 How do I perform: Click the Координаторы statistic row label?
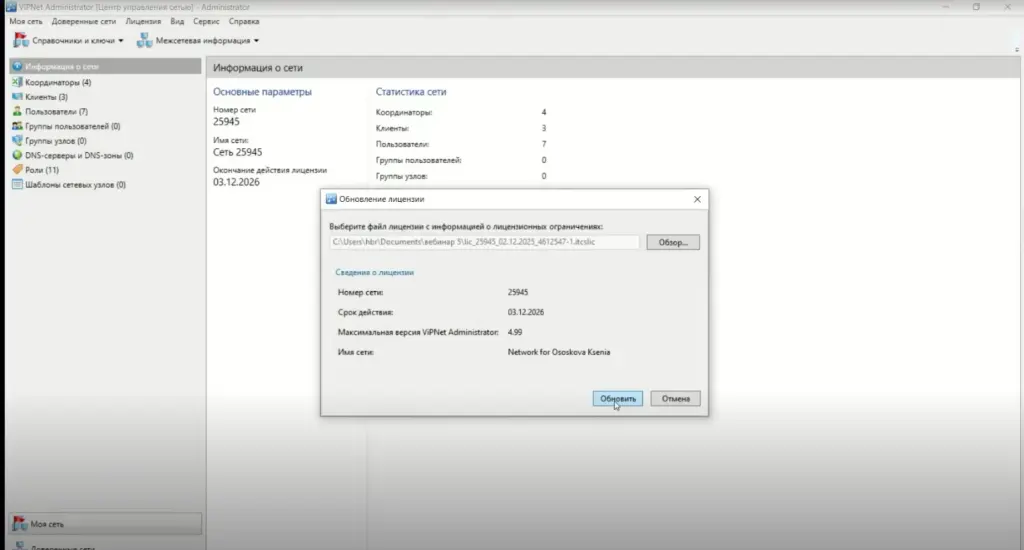pyautogui.click(x=404, y=112)
